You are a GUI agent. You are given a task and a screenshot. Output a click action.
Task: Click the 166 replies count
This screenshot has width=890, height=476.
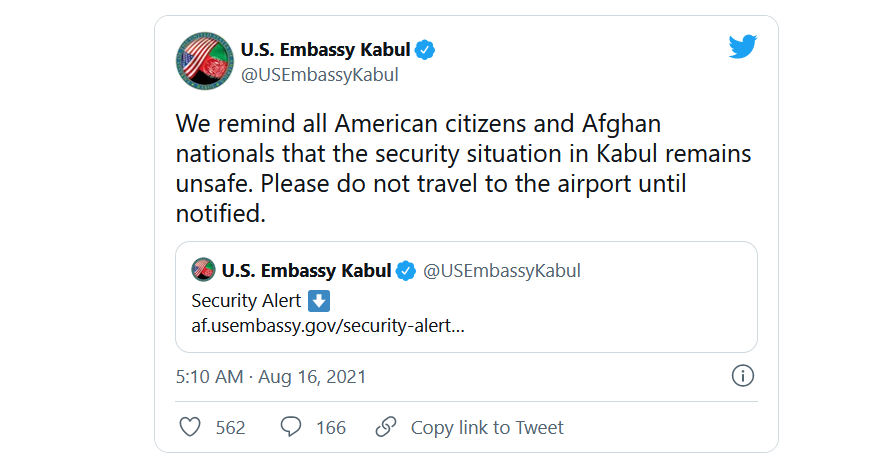pyautogui.click(x=331, y=427)
